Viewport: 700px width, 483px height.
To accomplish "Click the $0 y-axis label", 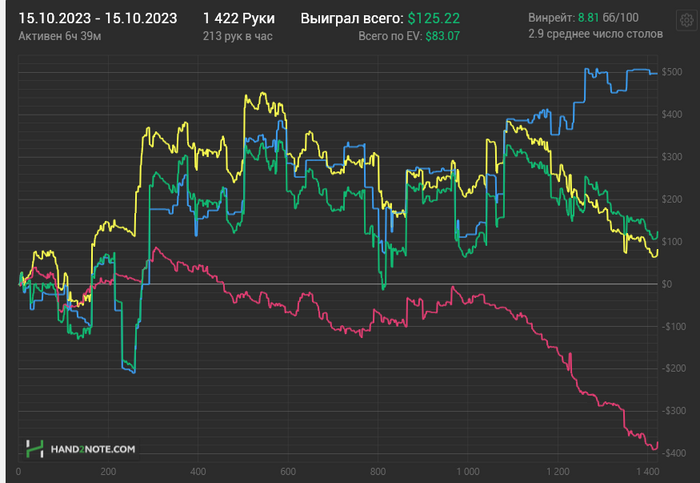I will coord(667,284).
